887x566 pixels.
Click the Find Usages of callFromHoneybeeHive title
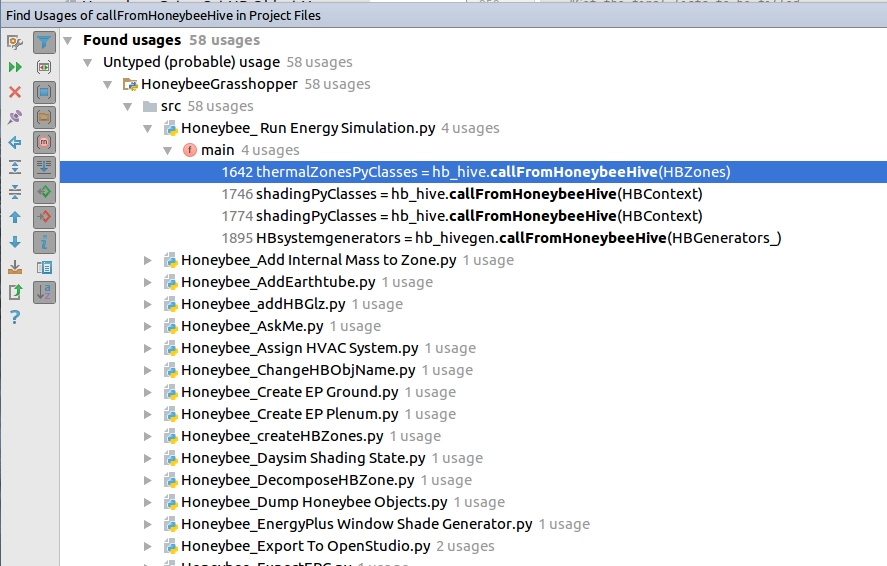pyautogui.click(x=163, y=15)
